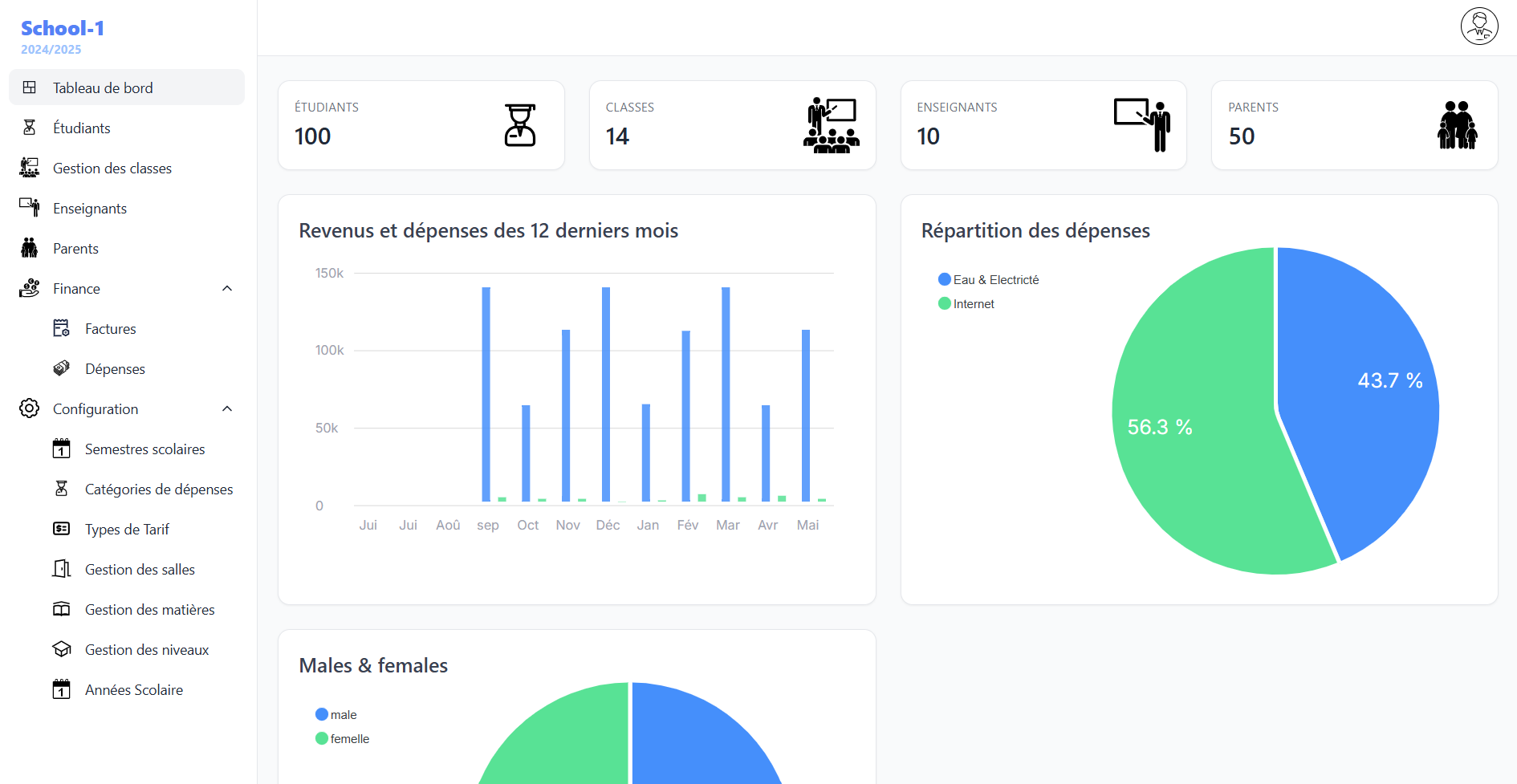Screen dimensions: 1517x784
Task: Click the classroom icon in Classes card
Action: 832,125
